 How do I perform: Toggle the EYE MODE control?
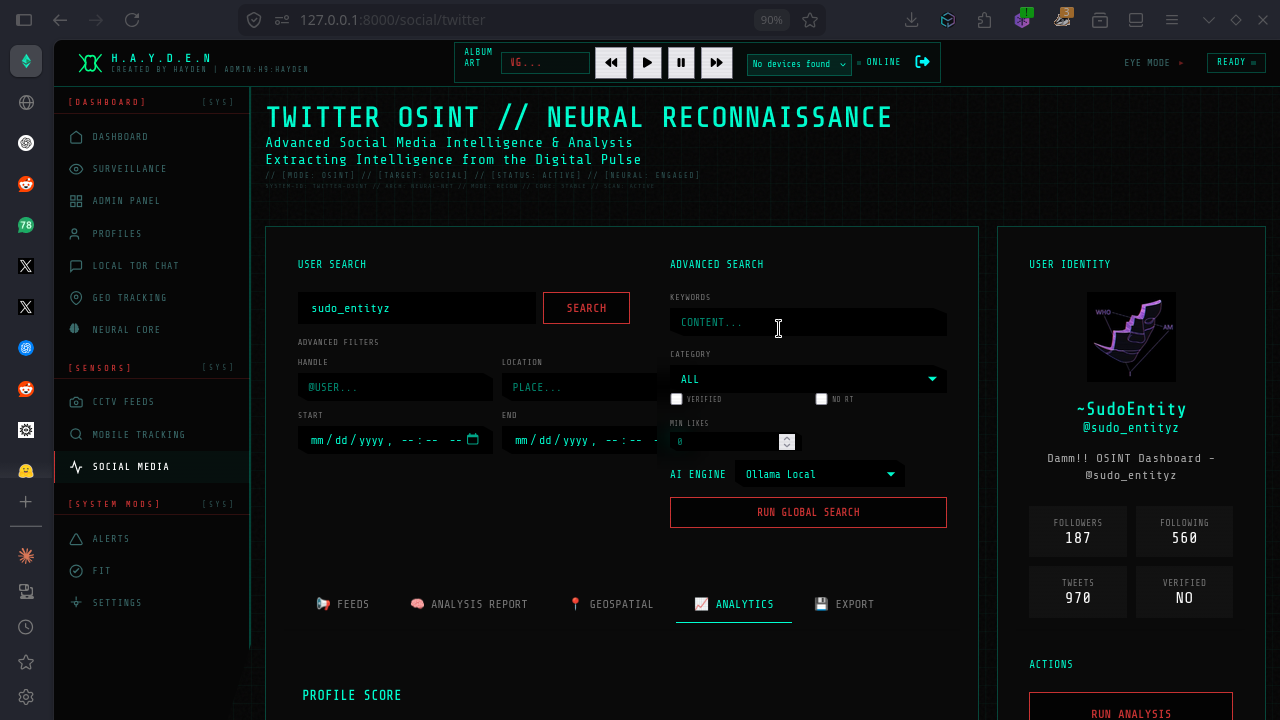coord(1153,63)
